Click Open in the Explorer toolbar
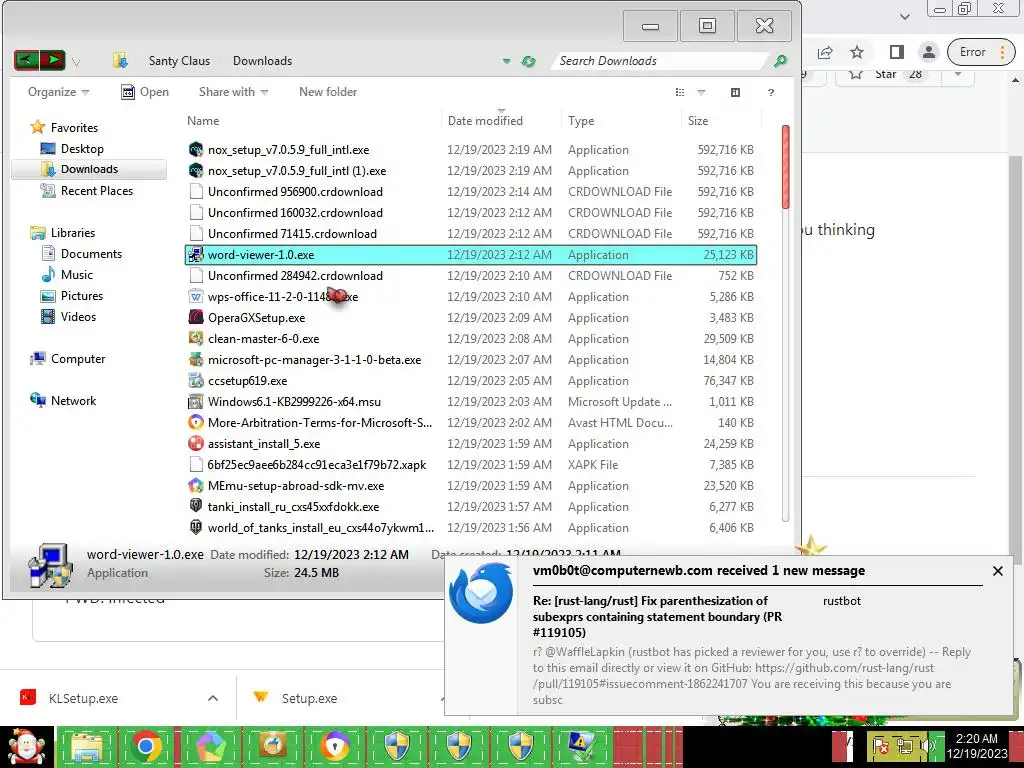The image size is (1024, 768). point(145,92)
